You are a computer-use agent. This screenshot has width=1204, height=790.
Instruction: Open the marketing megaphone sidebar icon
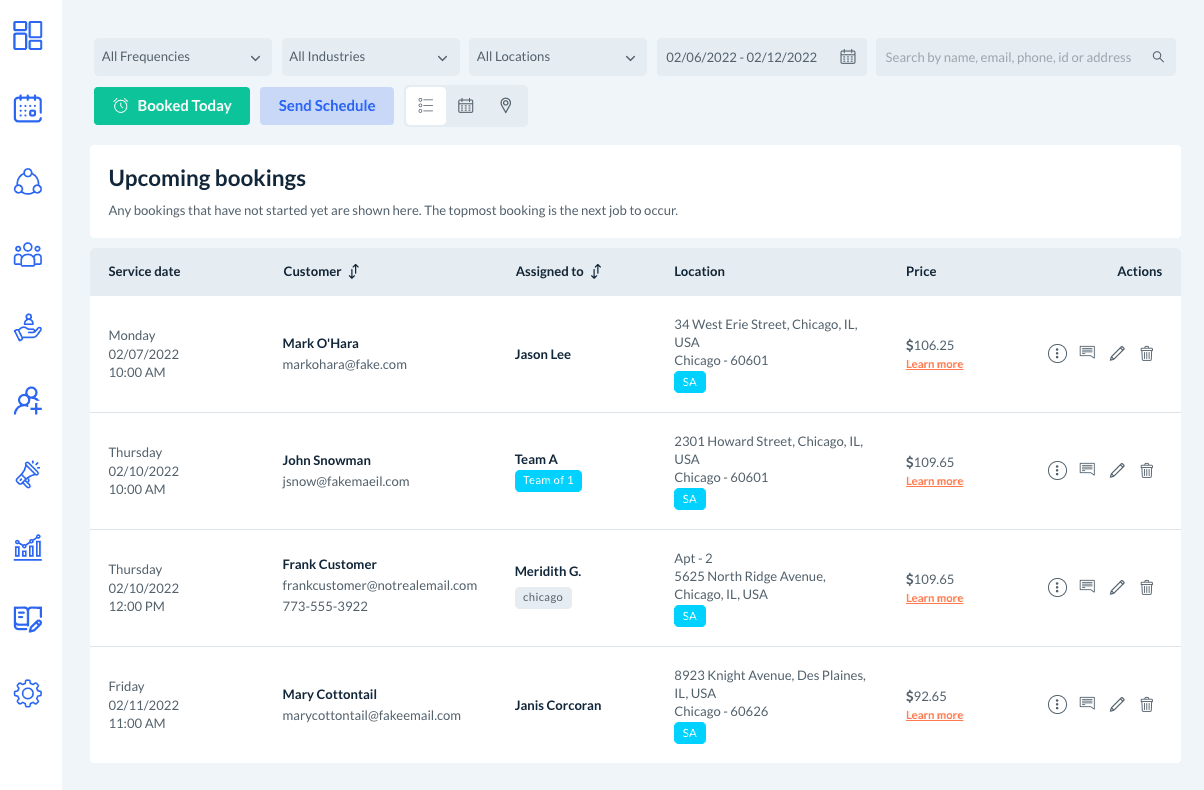(x=28, y=474)
